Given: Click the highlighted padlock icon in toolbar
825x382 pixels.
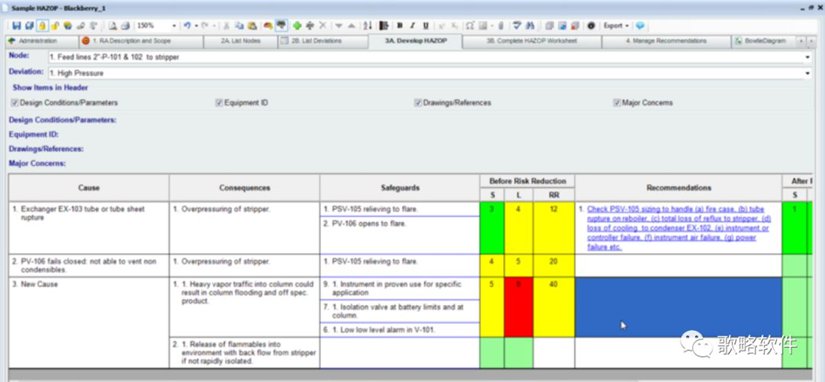Looking at the screenshot, I should [x=42, y=25].
